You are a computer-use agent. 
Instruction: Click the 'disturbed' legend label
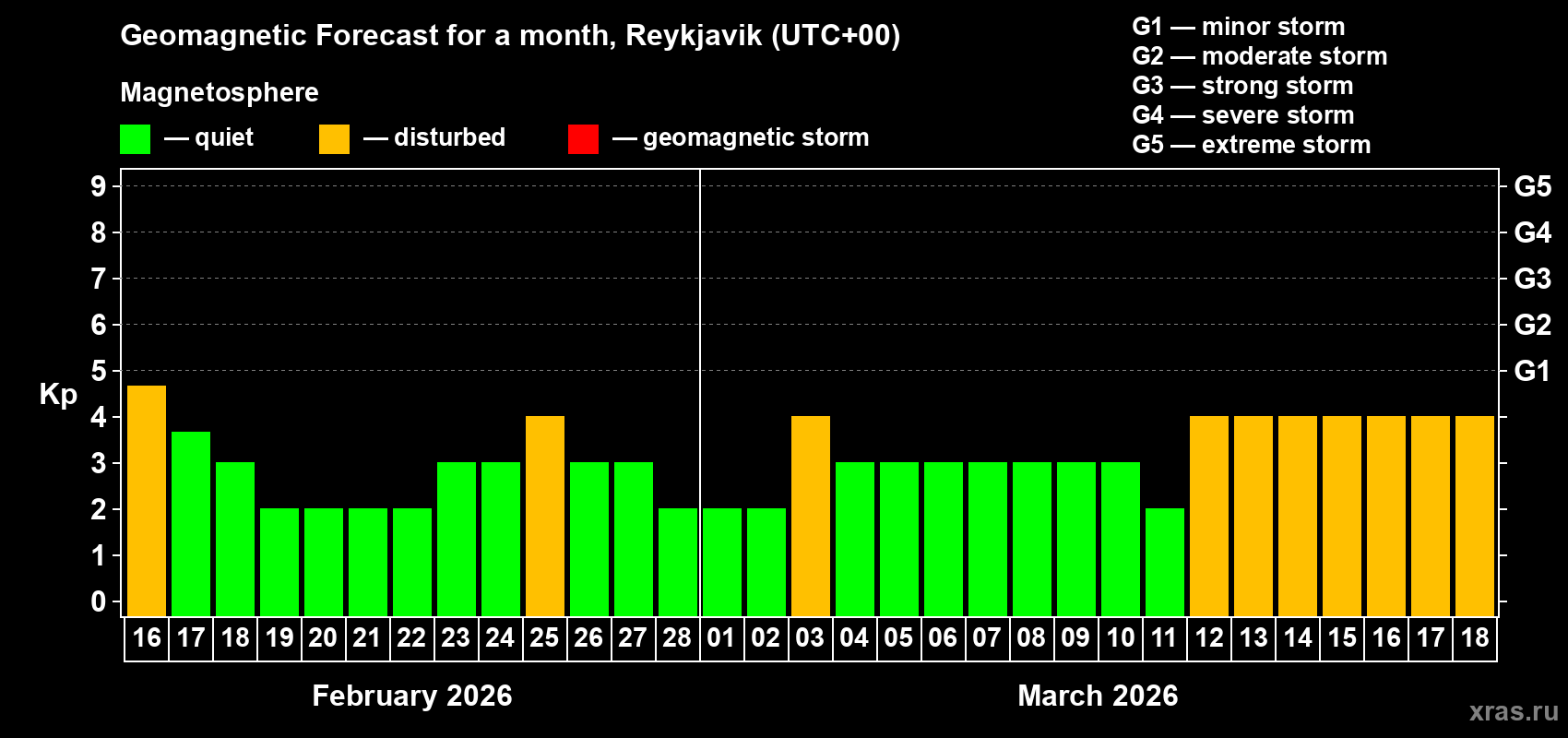click(449, 137)
